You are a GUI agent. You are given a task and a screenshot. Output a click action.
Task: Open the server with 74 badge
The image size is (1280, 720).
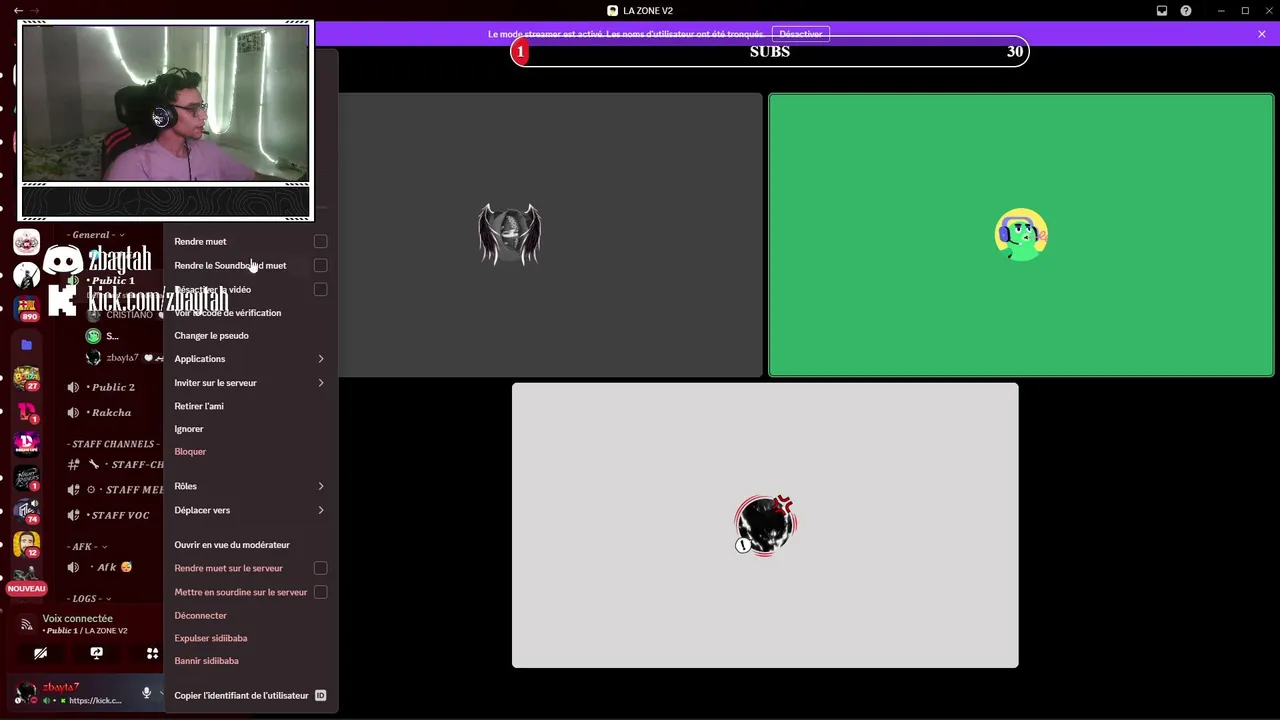pos(27,511)
